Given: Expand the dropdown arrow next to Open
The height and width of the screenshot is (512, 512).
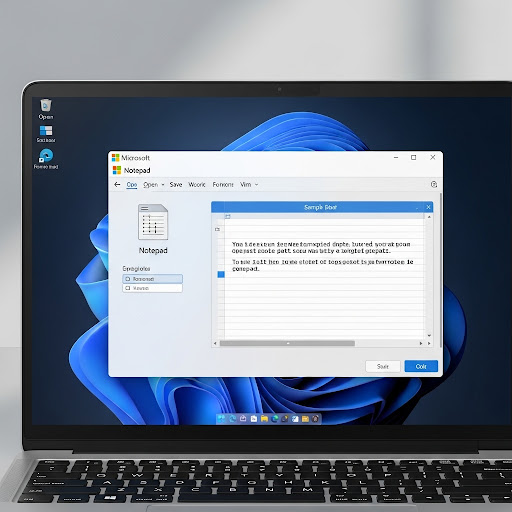Looking at the screenshot, I should [163, 185].
